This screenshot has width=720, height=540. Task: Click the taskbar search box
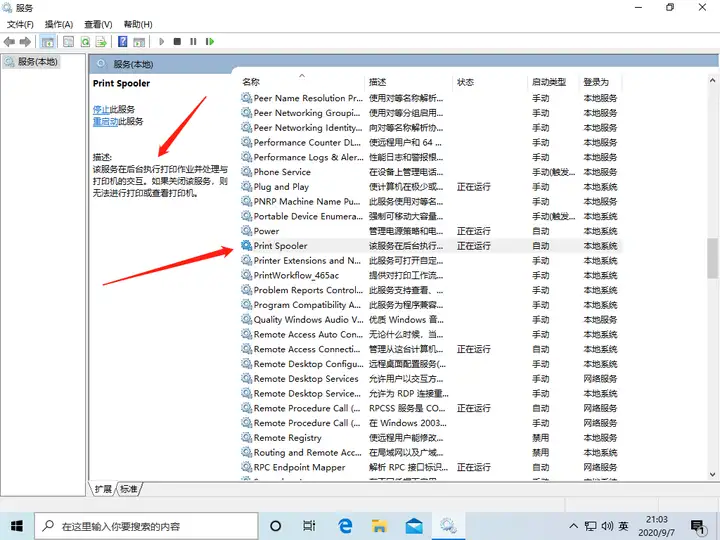146,526
